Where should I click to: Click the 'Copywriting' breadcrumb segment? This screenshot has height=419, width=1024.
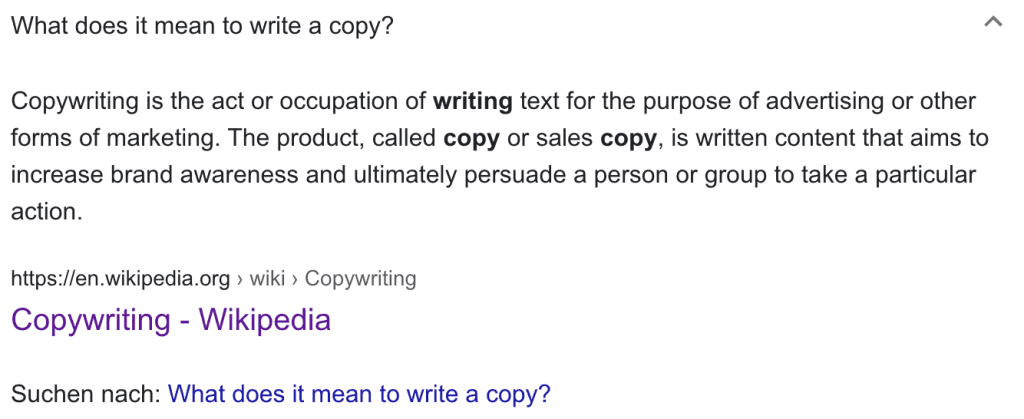click(x=360, y=279)
